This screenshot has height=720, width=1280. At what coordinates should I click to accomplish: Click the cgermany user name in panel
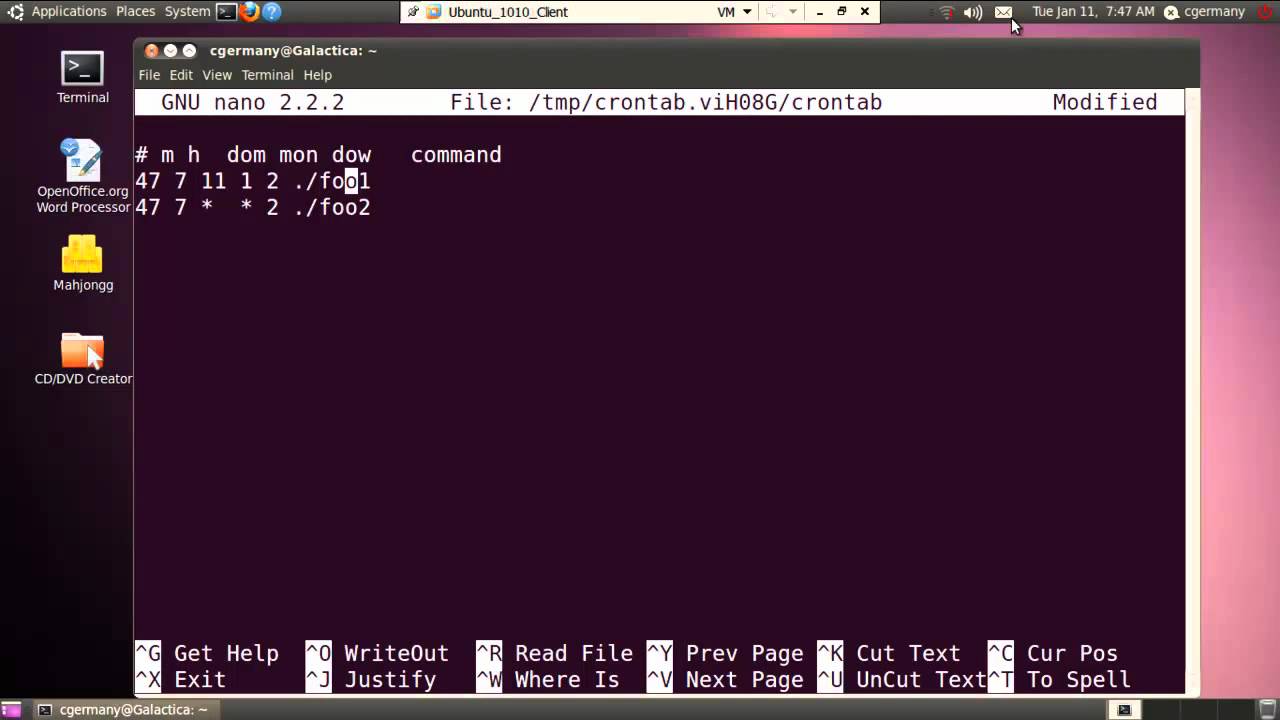tap(1214, 12)
